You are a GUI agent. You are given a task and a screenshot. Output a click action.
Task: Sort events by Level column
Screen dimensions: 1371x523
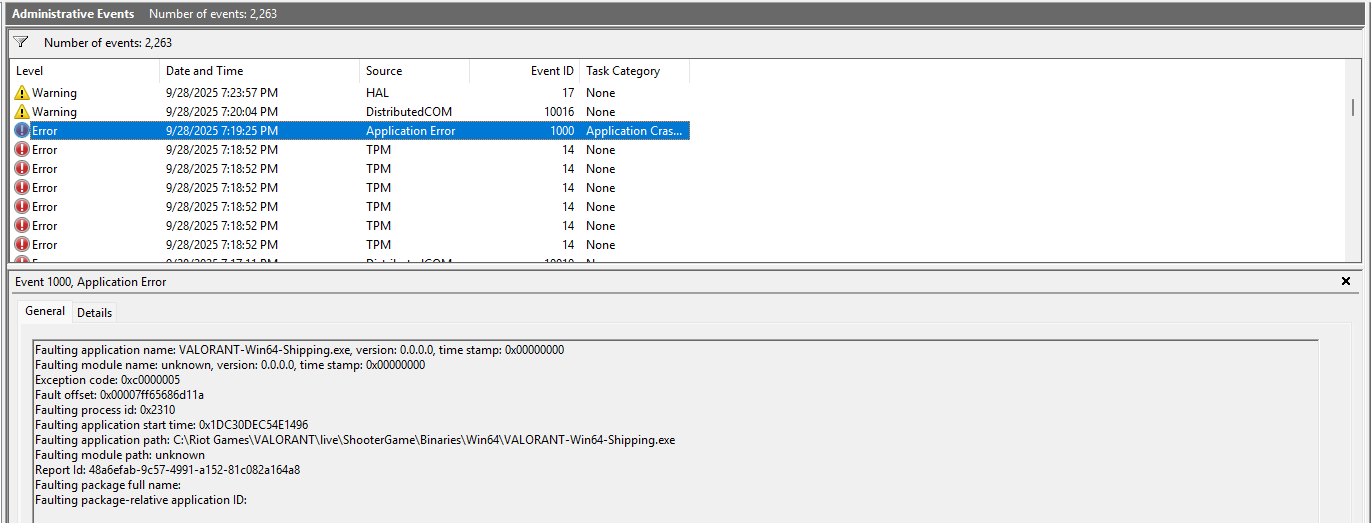point(85,71)
